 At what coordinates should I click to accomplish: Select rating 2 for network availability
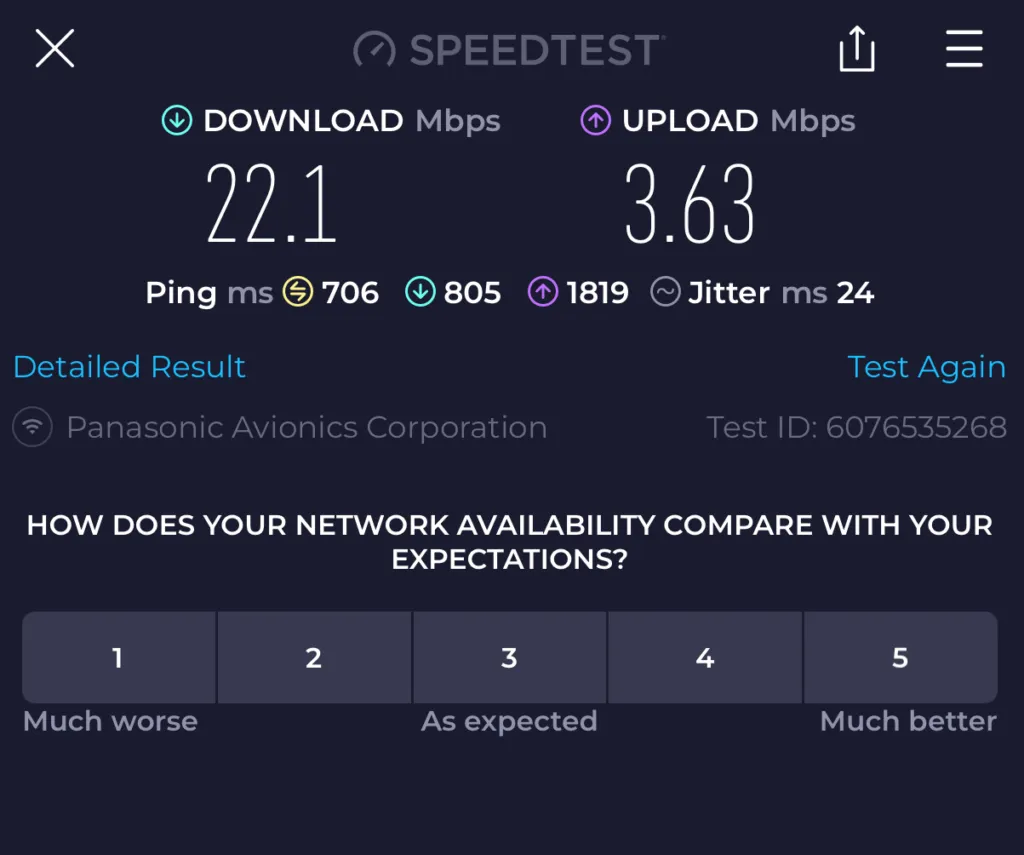point(314,658)
